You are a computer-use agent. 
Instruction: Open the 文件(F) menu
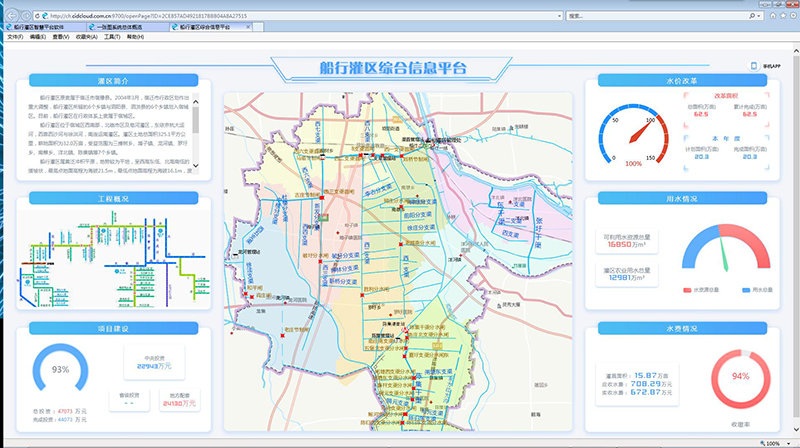tap(14, 36)
